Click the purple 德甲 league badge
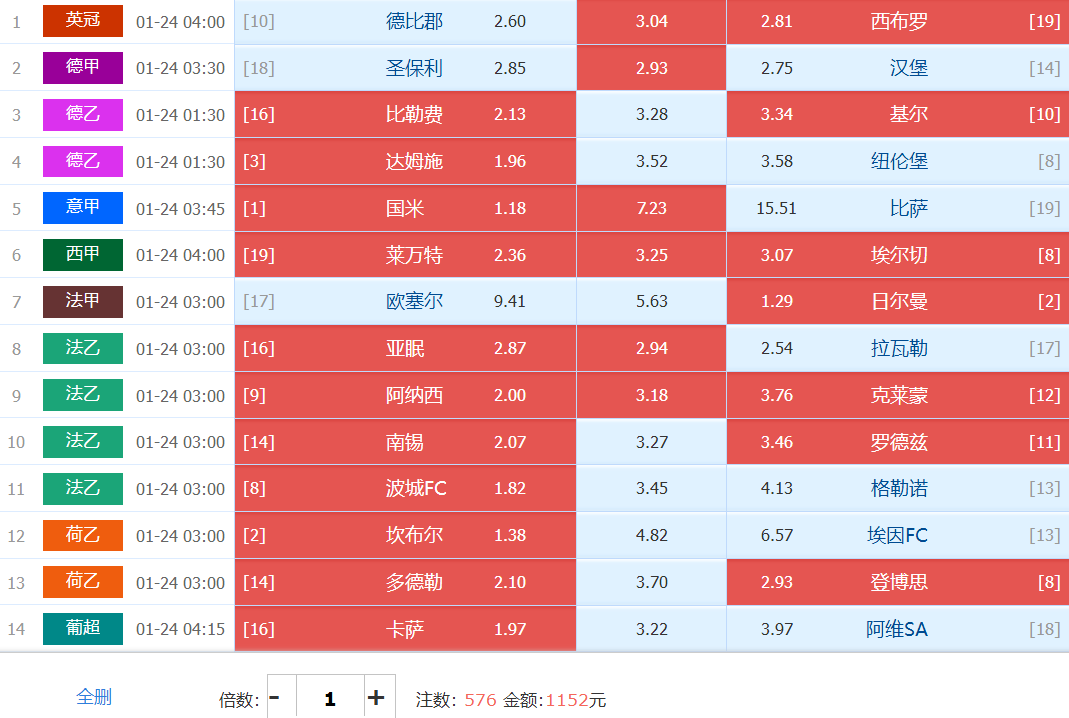This screenshot has width=1069, height=718. [83, 68]
